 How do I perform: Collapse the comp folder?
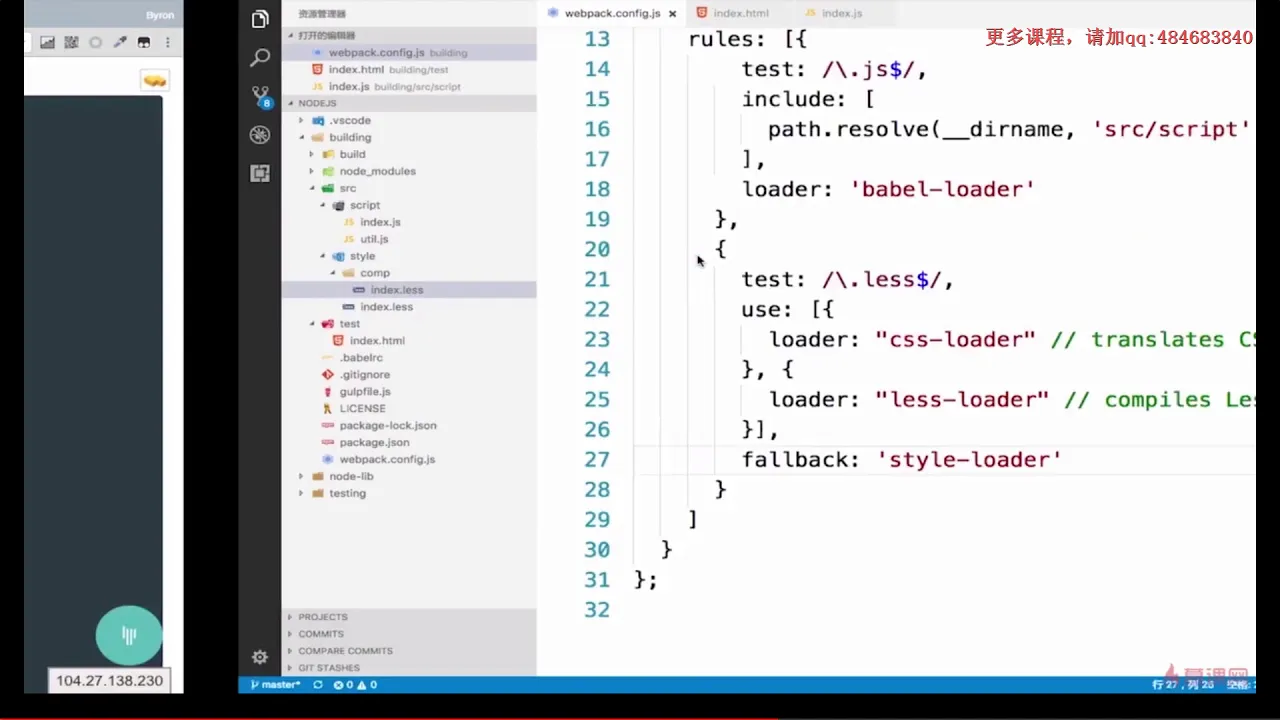(409, 272)
